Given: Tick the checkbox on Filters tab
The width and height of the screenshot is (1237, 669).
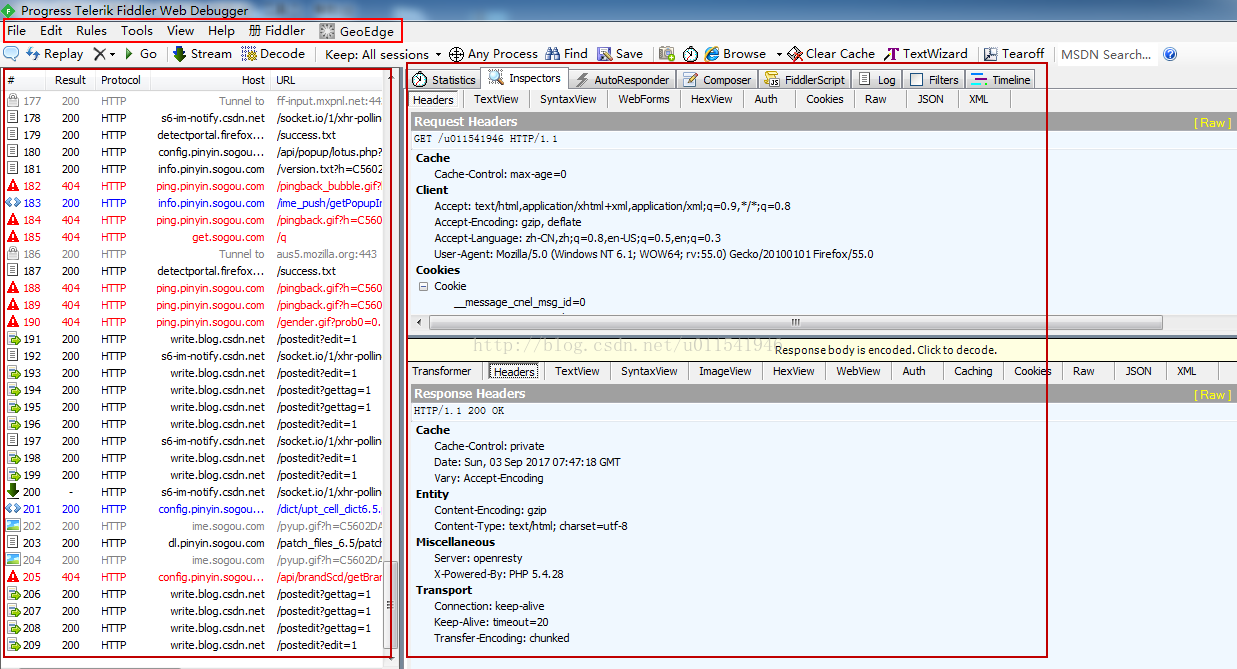Looking at the screenshot, I should (916, 80).
